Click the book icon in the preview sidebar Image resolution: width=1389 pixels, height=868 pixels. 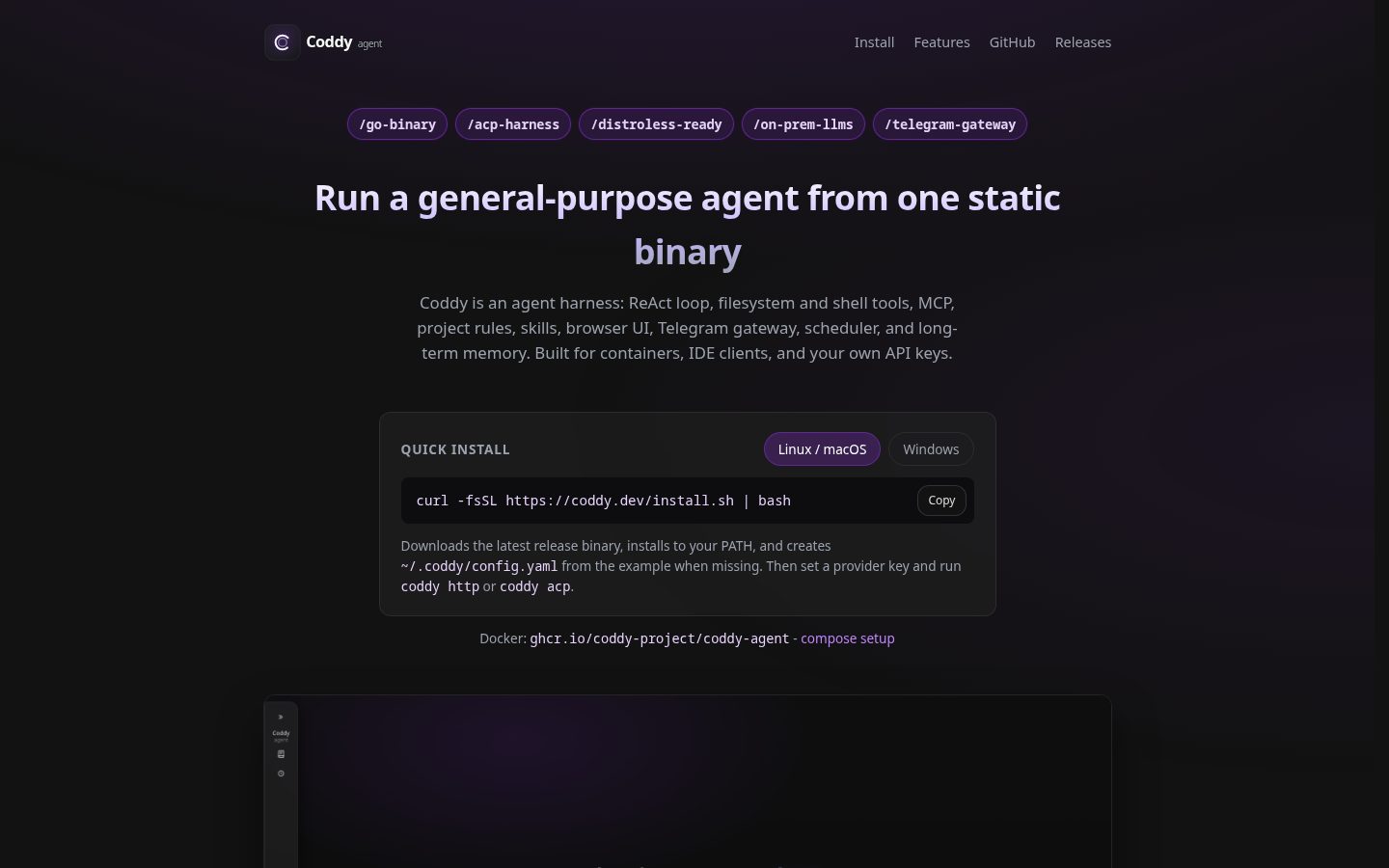tap(281, 754)
